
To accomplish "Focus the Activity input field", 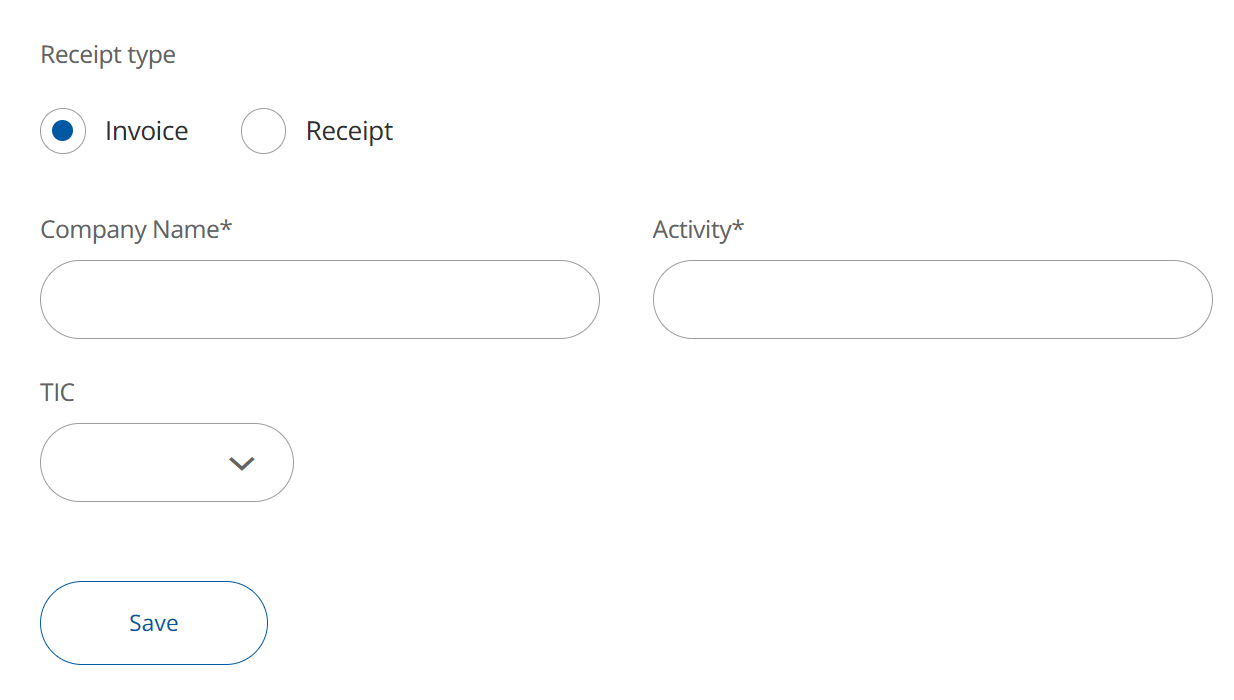I will point(932,300).
